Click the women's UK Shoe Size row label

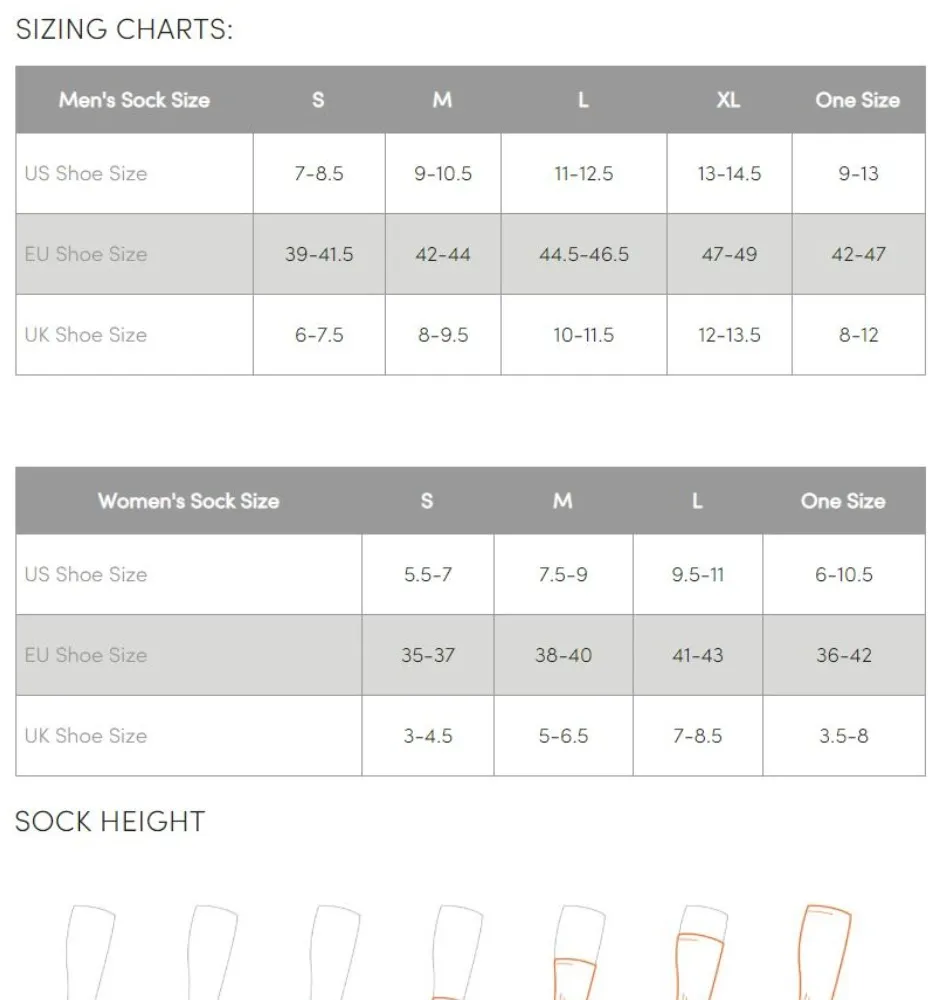point(86,736)
